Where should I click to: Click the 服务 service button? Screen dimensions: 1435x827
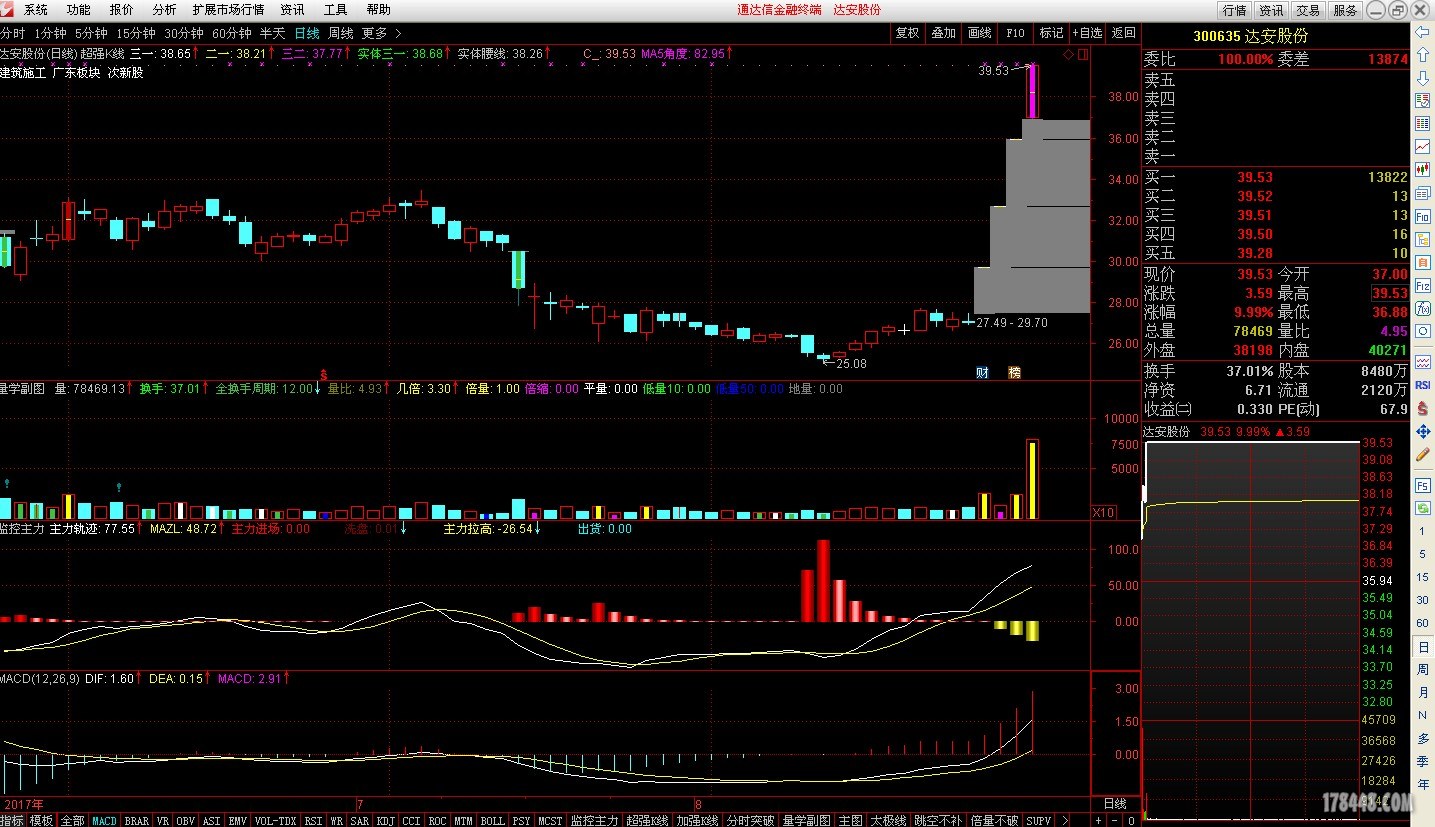pyautogui.click(x=1345, y=10)
